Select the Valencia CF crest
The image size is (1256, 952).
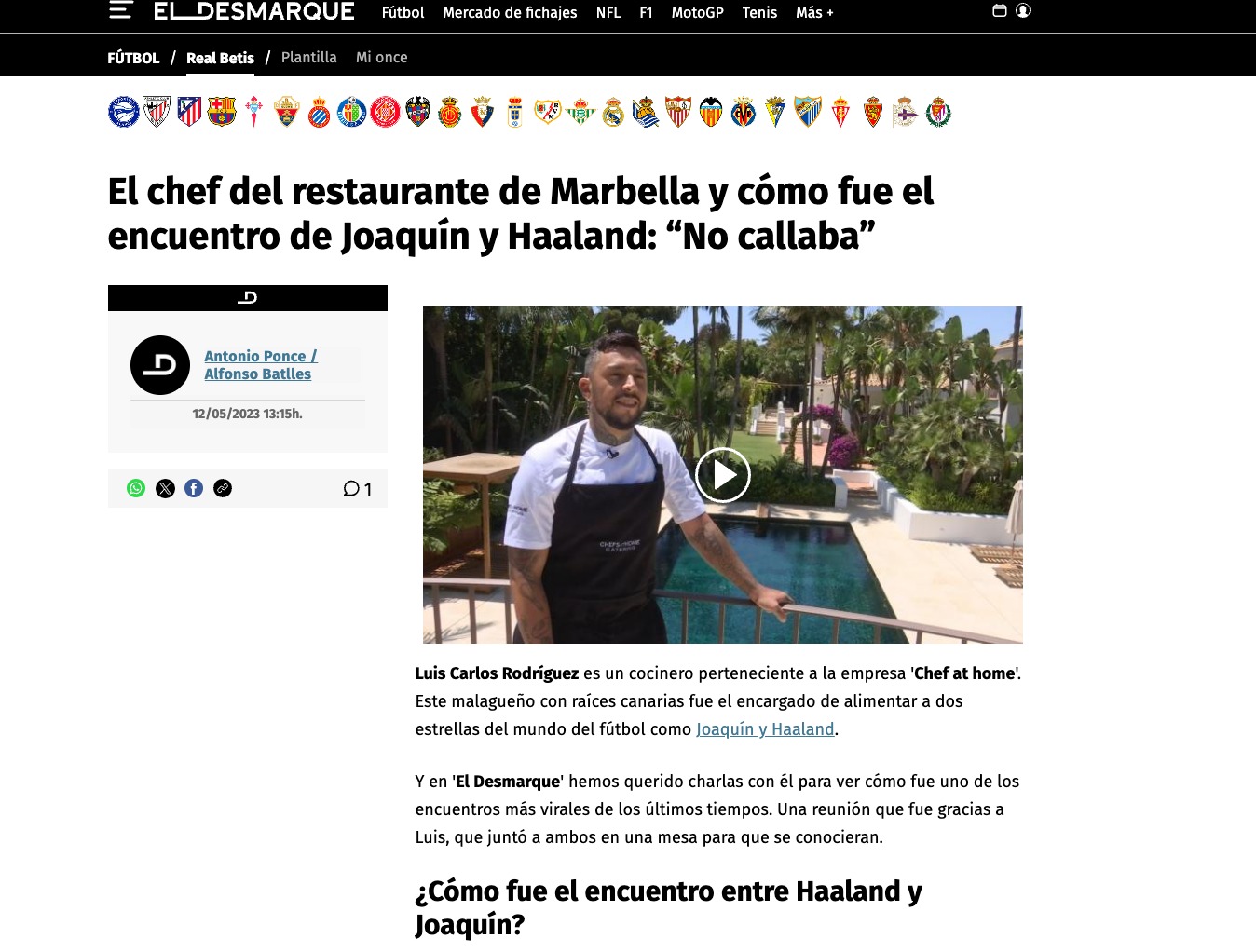point(711,112)
